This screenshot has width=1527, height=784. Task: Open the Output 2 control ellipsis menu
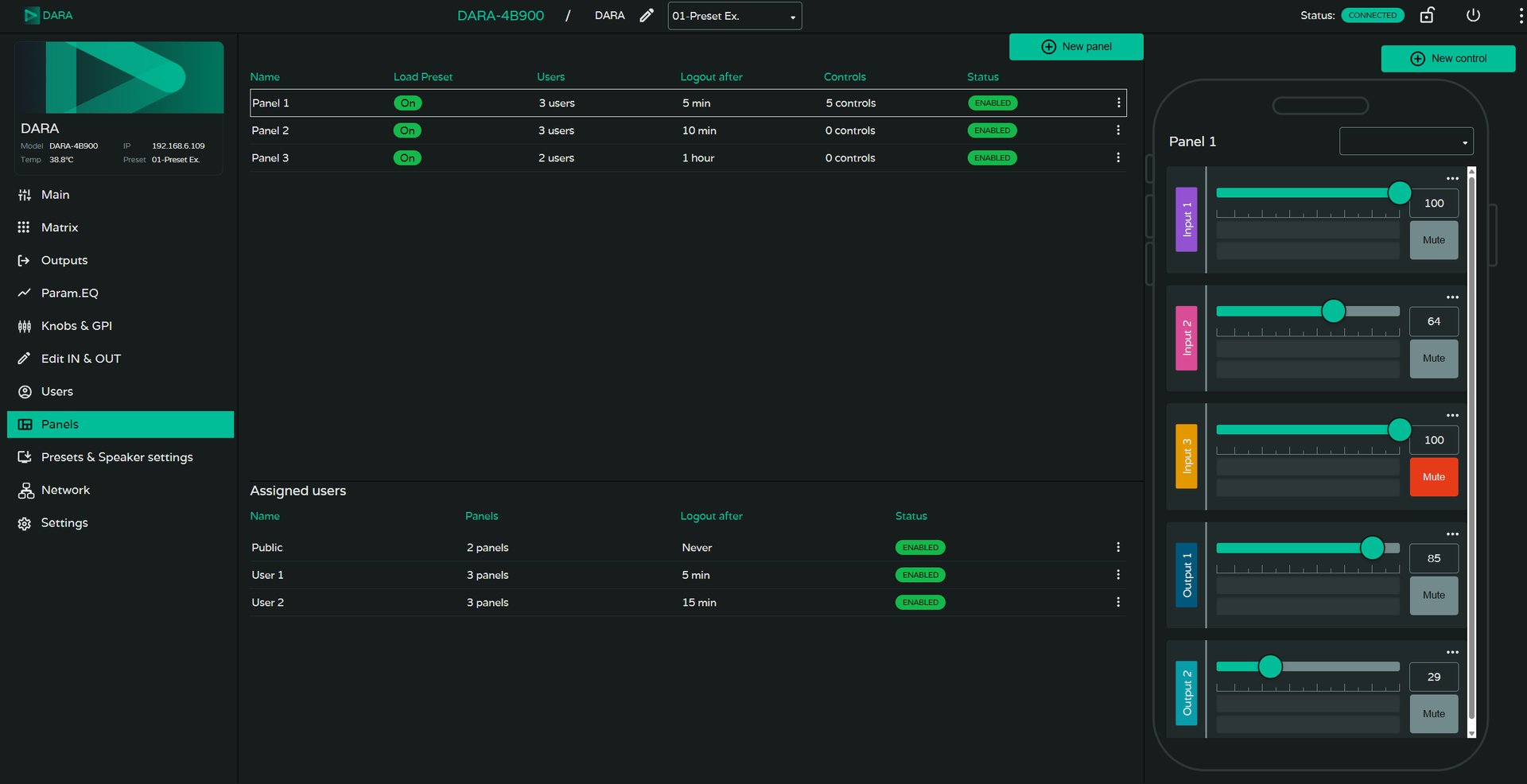(x=1452, y=652)
